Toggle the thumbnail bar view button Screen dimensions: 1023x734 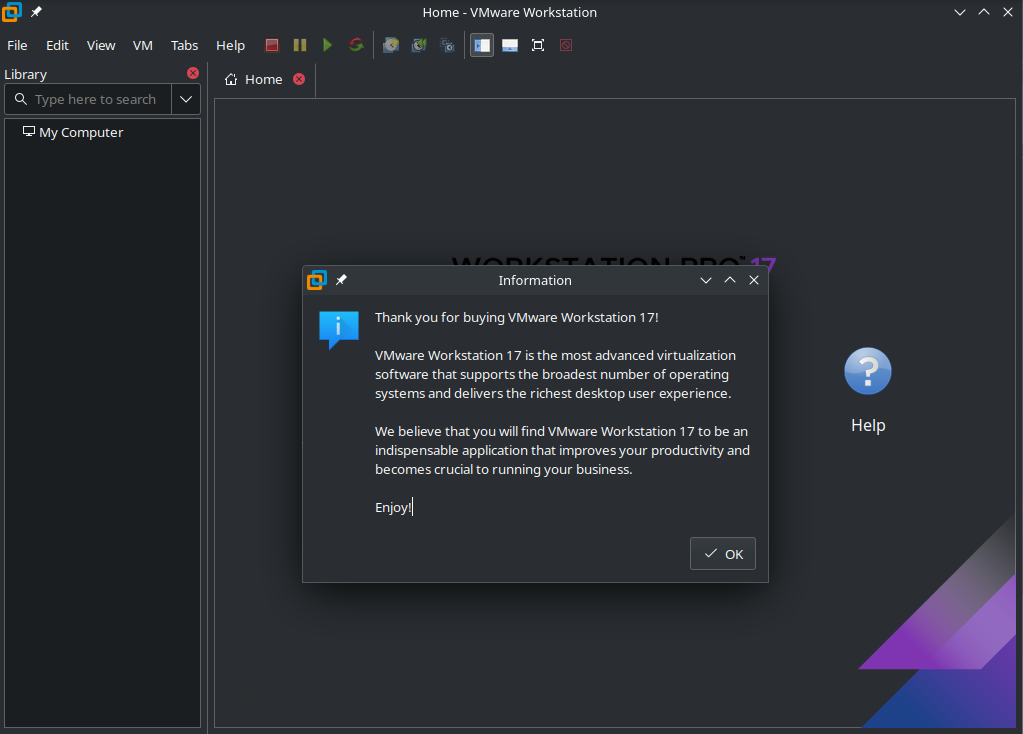coord(510,45)
